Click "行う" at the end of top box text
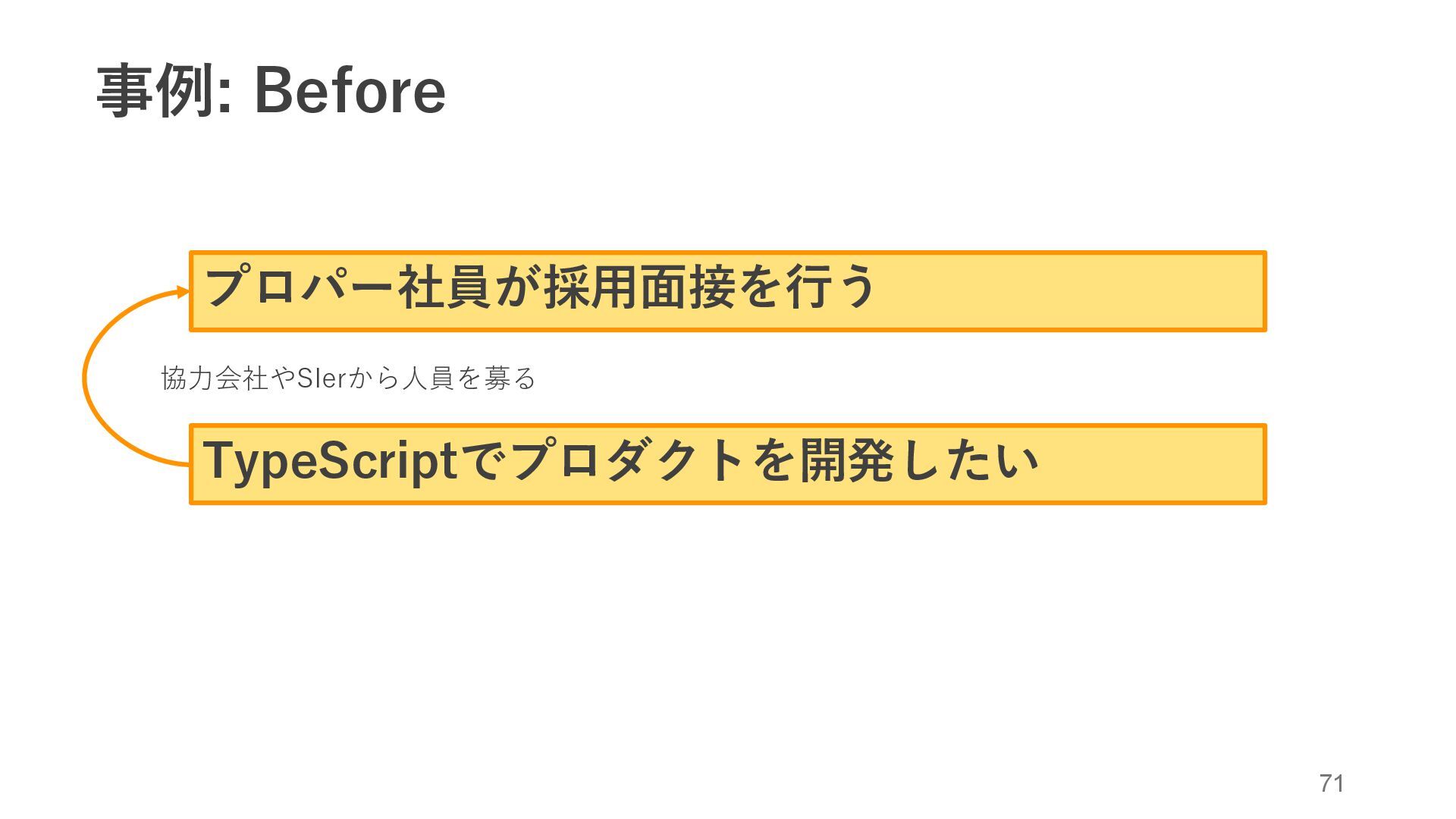Viewport: 1456px width, 819px height. 830,287
